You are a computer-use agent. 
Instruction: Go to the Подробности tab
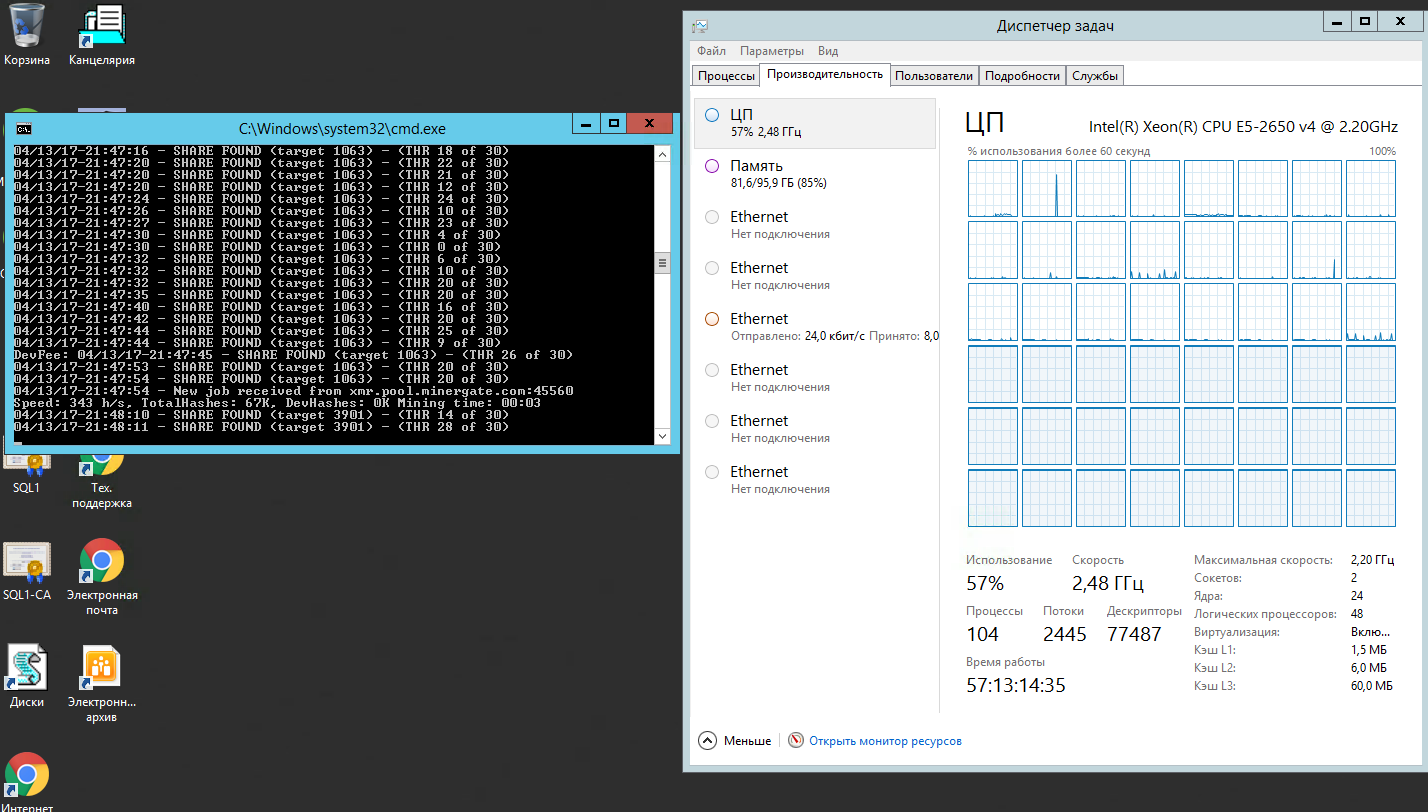[1022, 76]
